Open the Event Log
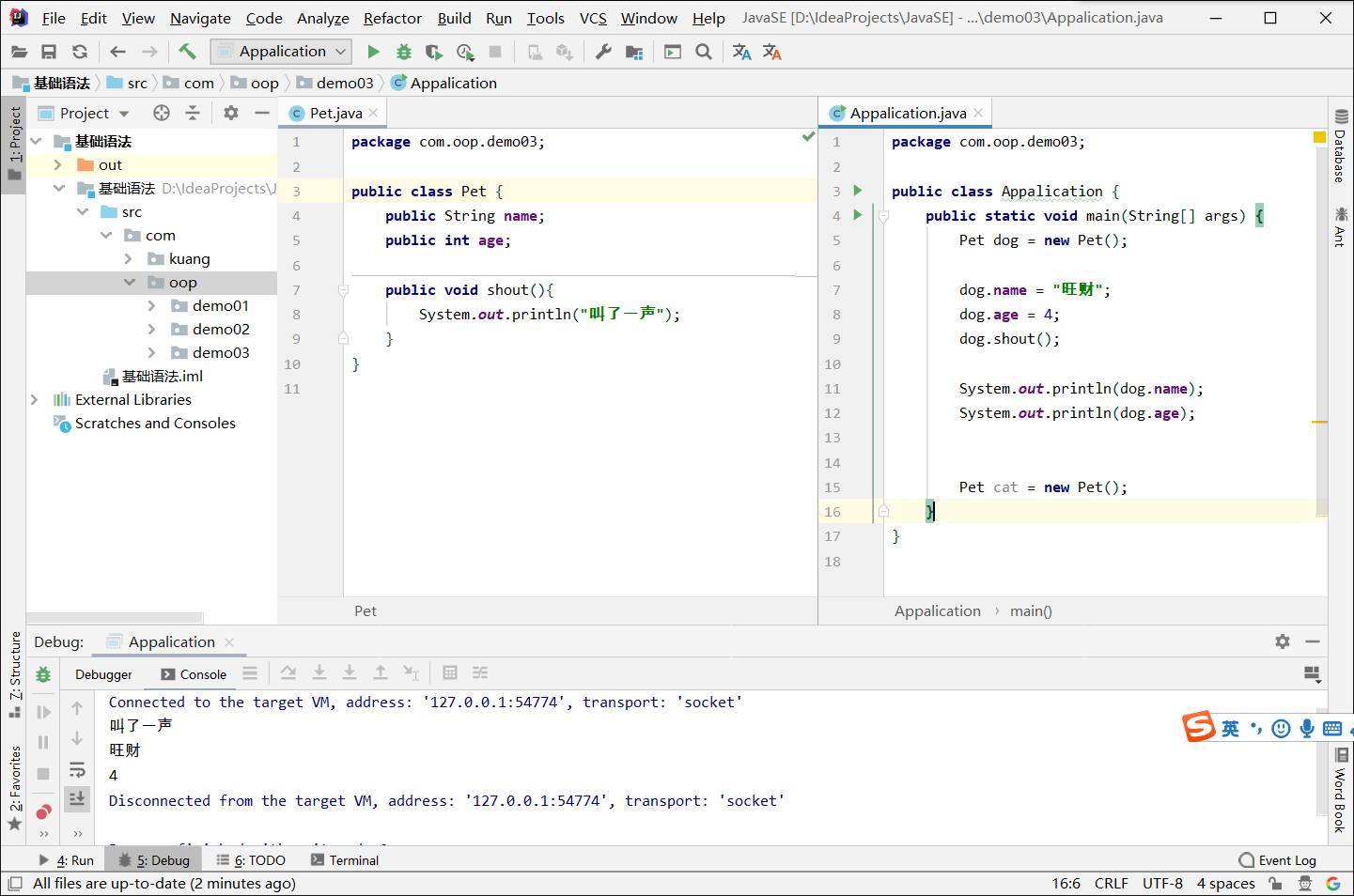The image size is (1354, 896). tap(1278, 860)
